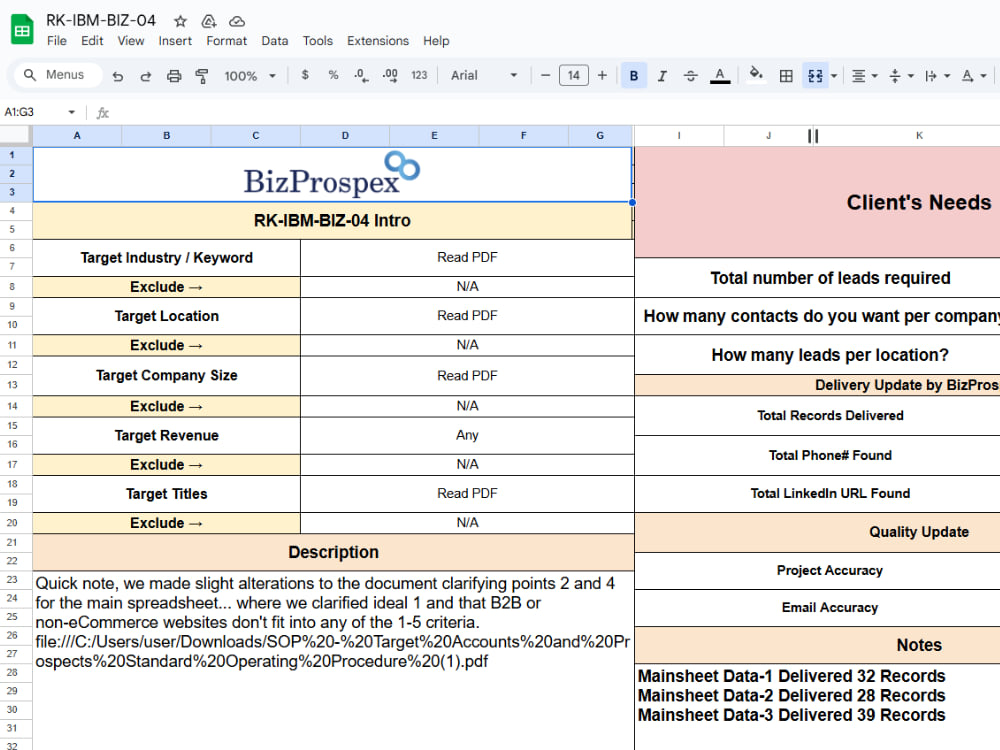1000x750 pixels.
Task: Print the spreadsheet using printer icon
Action: (173, 76)
